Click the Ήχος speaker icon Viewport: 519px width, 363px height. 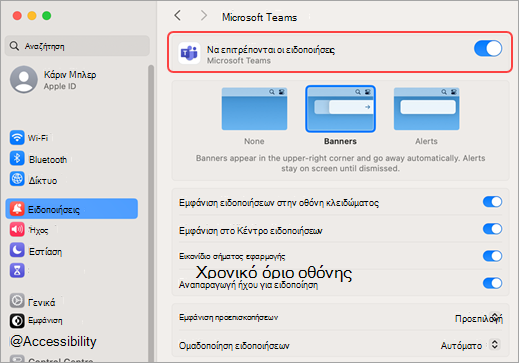(x=17, y=230)
